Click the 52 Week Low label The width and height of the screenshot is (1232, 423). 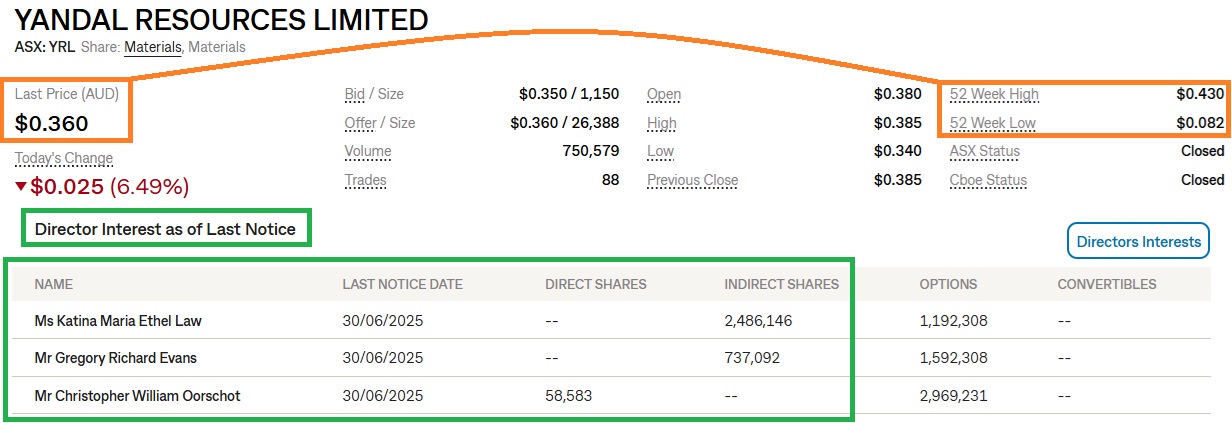992,123
